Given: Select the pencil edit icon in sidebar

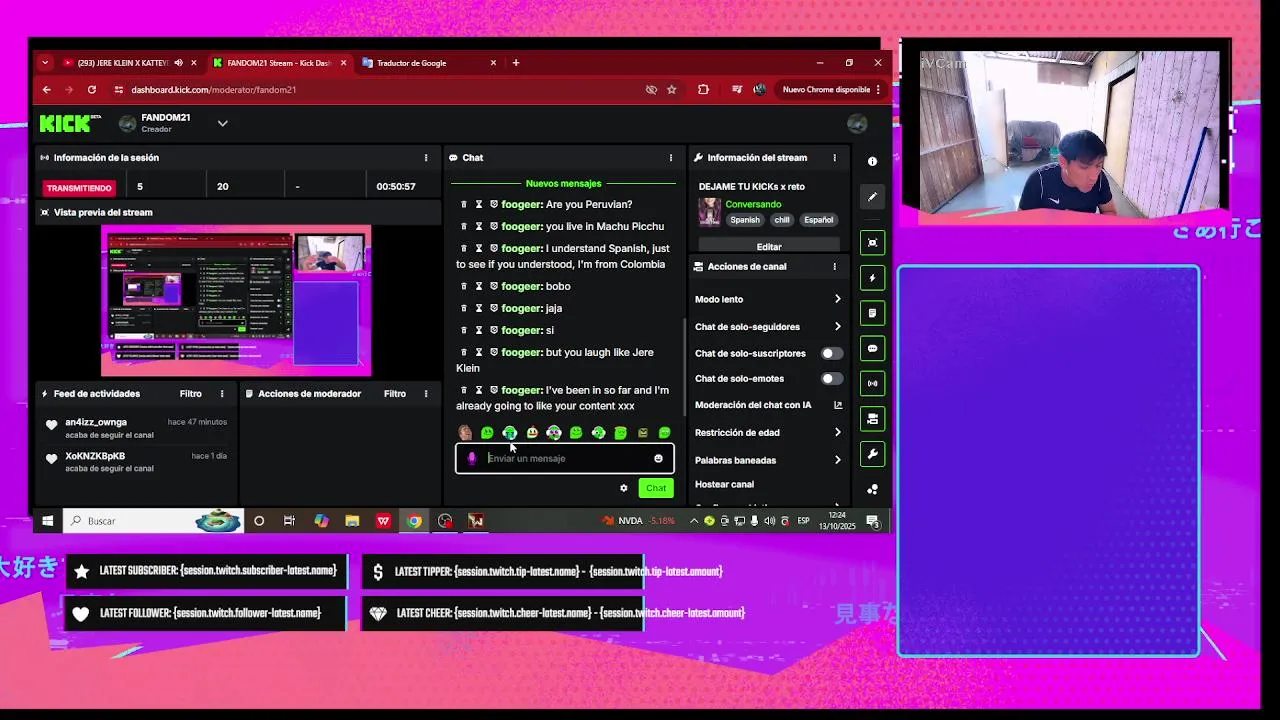Looking at the screenshot, I should pyautogui.click(x=872, y=197).
